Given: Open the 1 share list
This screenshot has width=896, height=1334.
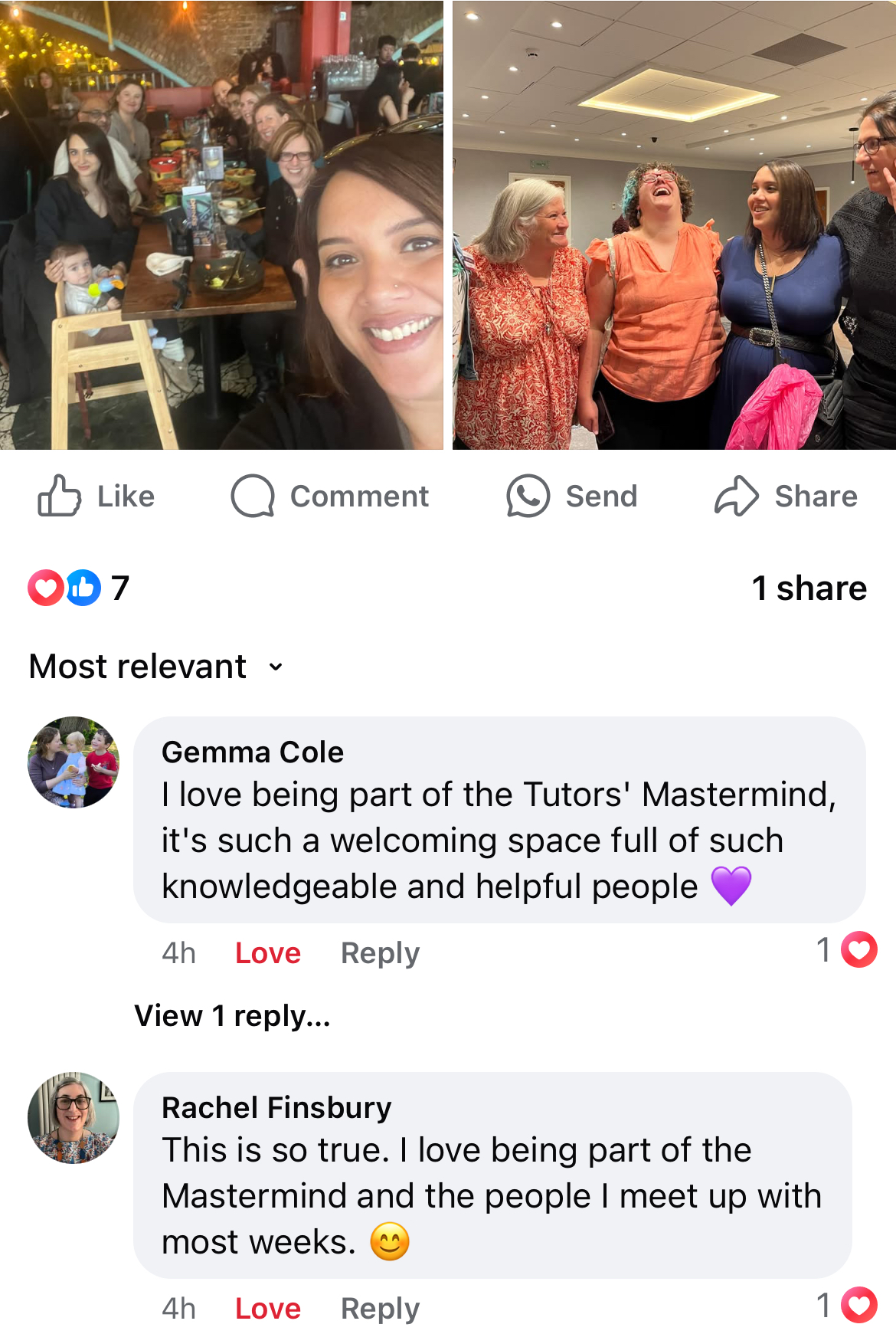Looking at the screenshot, I should pos(809,588).
